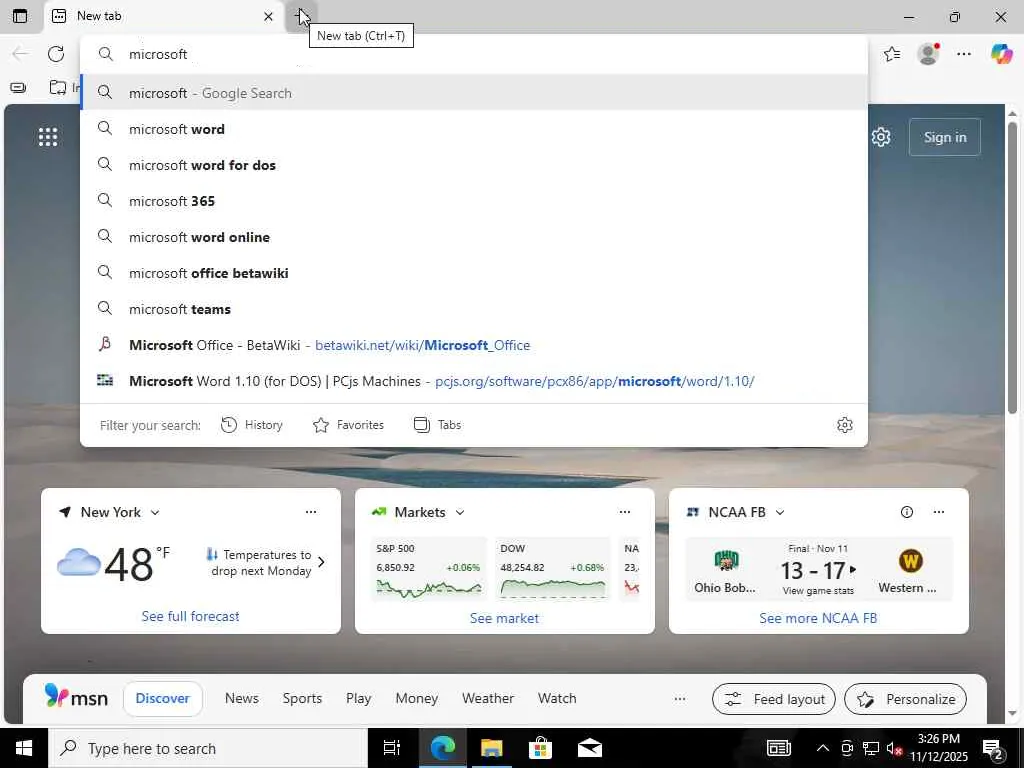Open the app launcher grid icon
Viewport: 1024px width, 768px height.
click(x=48, y=137)
